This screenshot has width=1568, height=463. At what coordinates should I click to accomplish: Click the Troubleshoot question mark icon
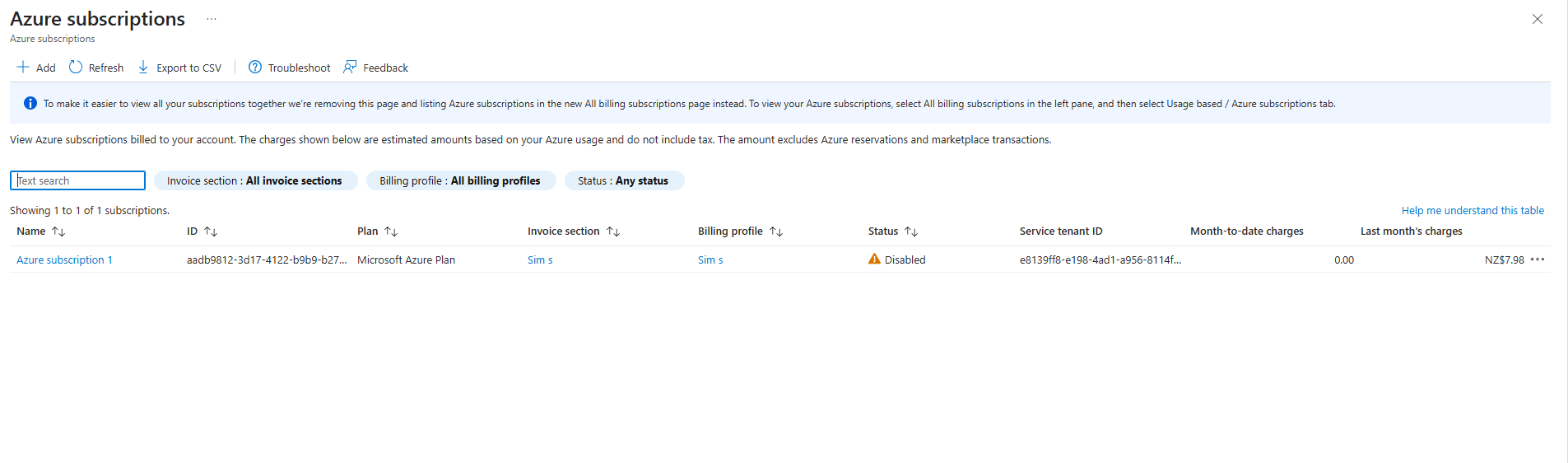point(255,67)
